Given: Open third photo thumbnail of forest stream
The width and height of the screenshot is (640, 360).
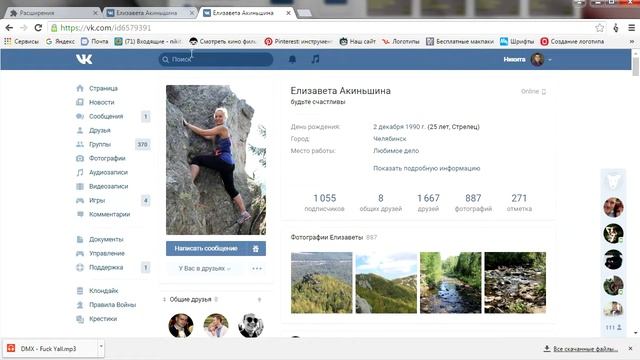Looking at the screenshot, I should [451, 282].
